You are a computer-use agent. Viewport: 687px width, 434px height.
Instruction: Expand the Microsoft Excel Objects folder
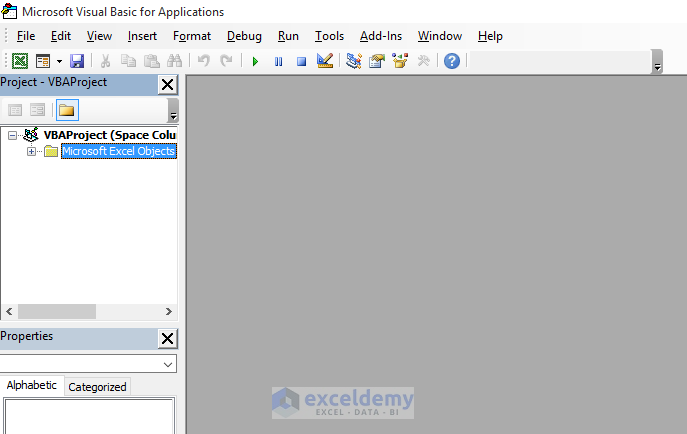click(31, 152)
